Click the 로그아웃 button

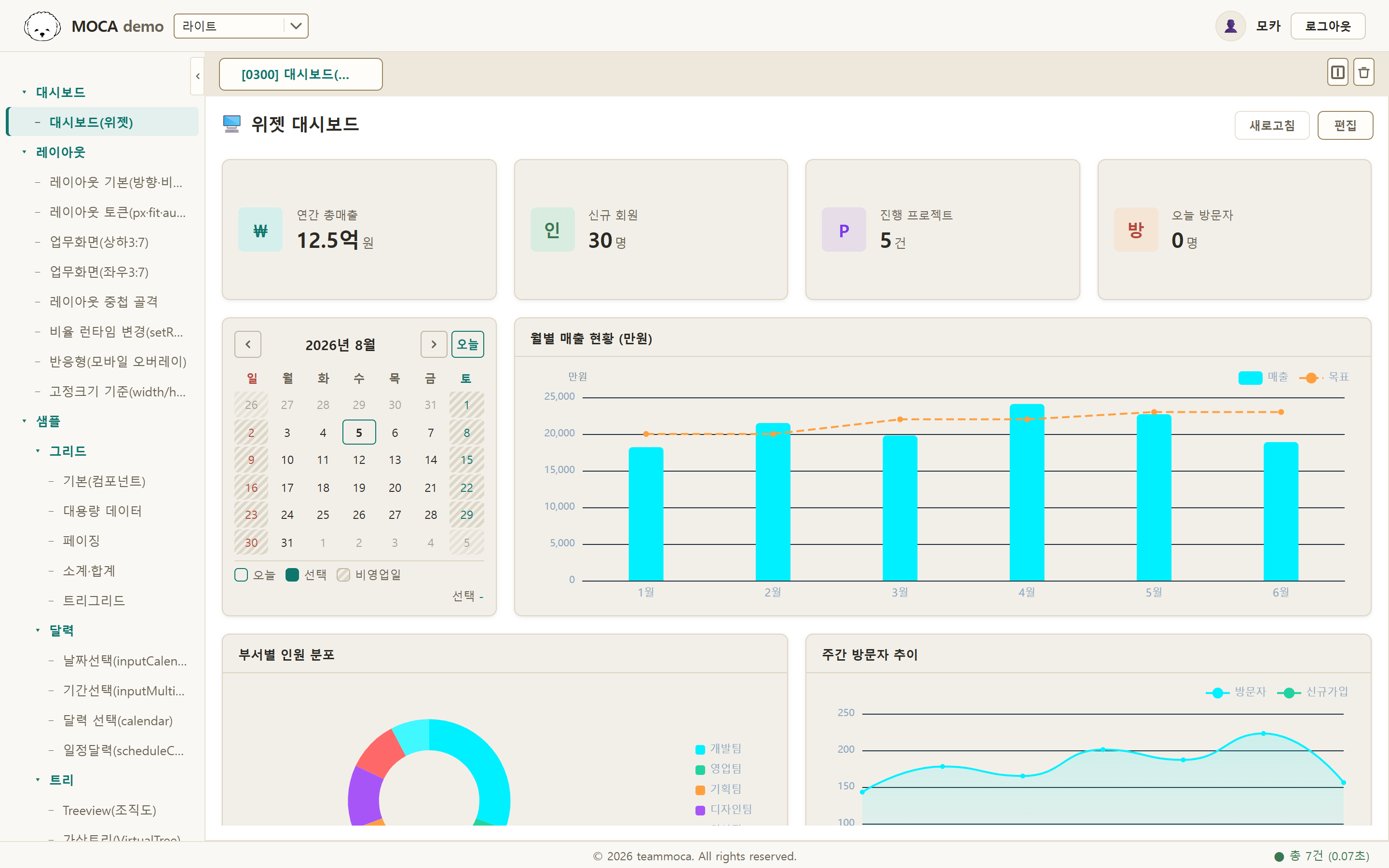tap(1328, 27)
